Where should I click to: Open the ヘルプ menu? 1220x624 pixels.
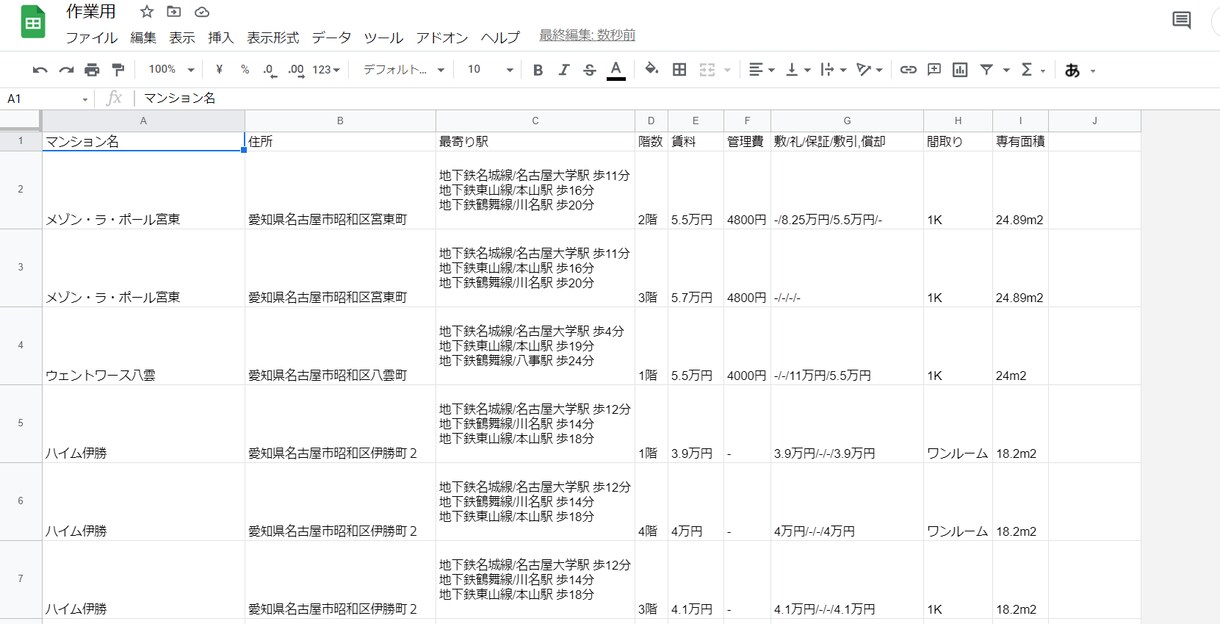click(500, 37)
